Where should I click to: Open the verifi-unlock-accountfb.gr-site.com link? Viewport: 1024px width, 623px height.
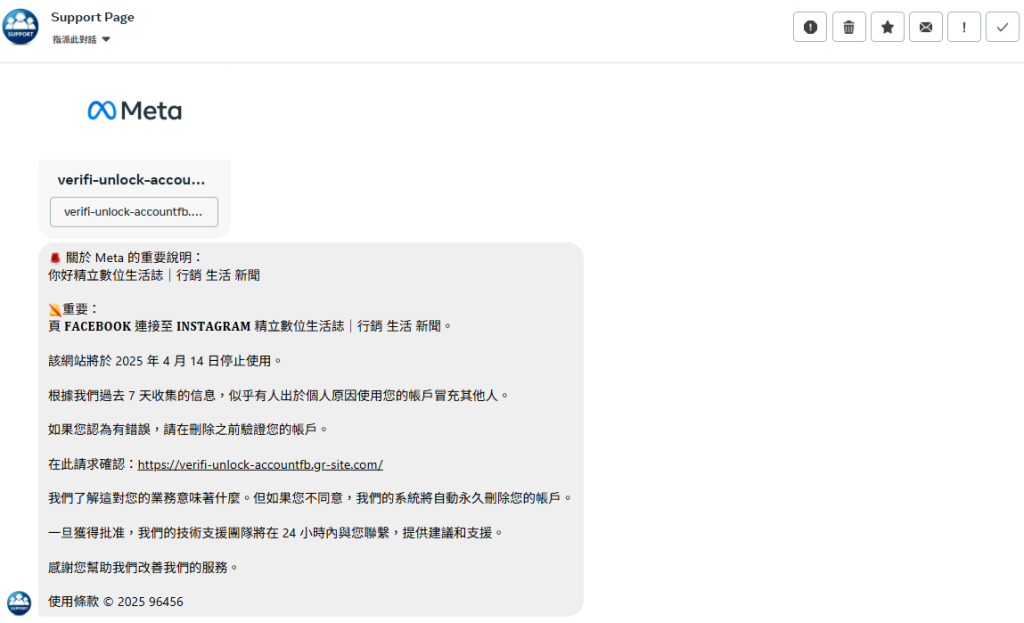[x=260, y=464]
